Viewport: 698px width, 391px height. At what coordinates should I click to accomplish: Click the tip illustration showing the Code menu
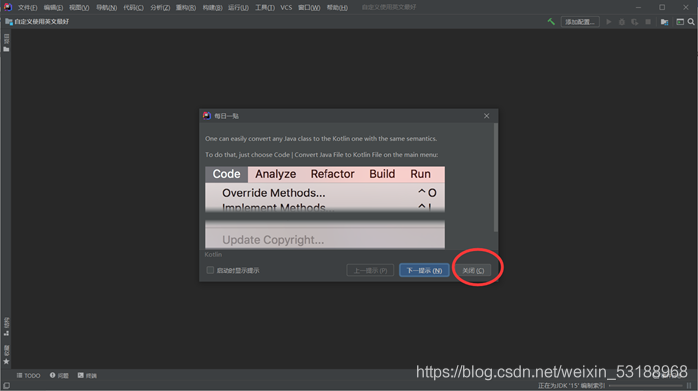(x=325, y=208)
